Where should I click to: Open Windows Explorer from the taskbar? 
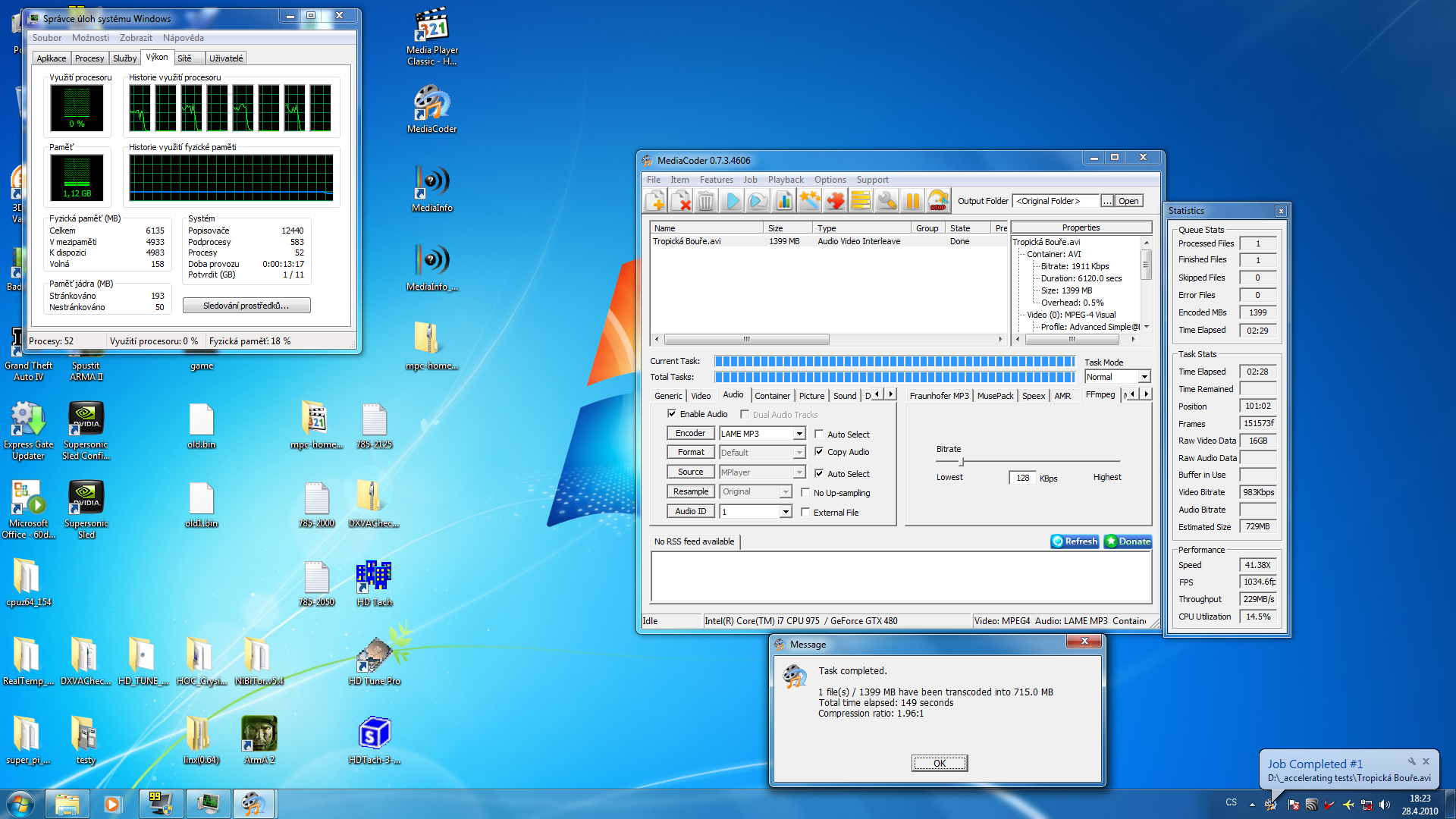[x=67, y=804]
